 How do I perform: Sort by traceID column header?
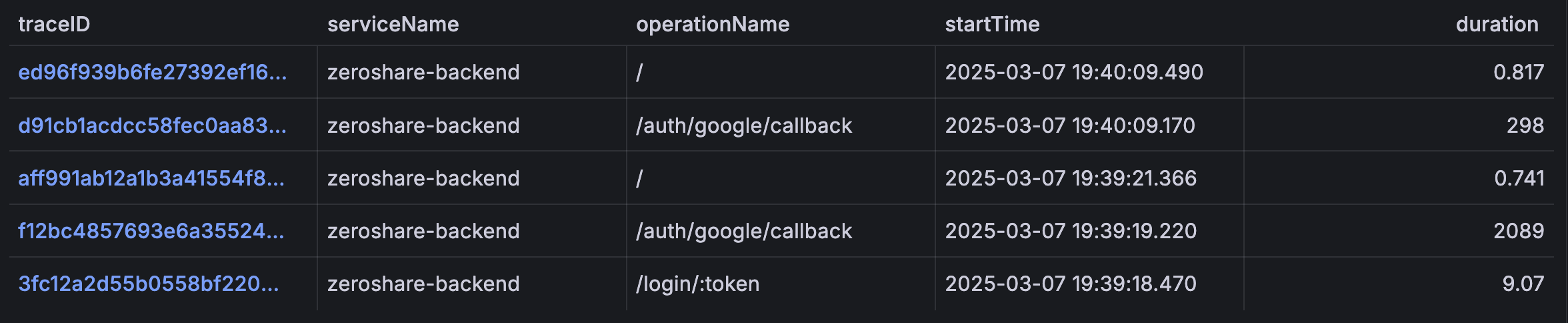pyautogui.click(x=54, y=24)
